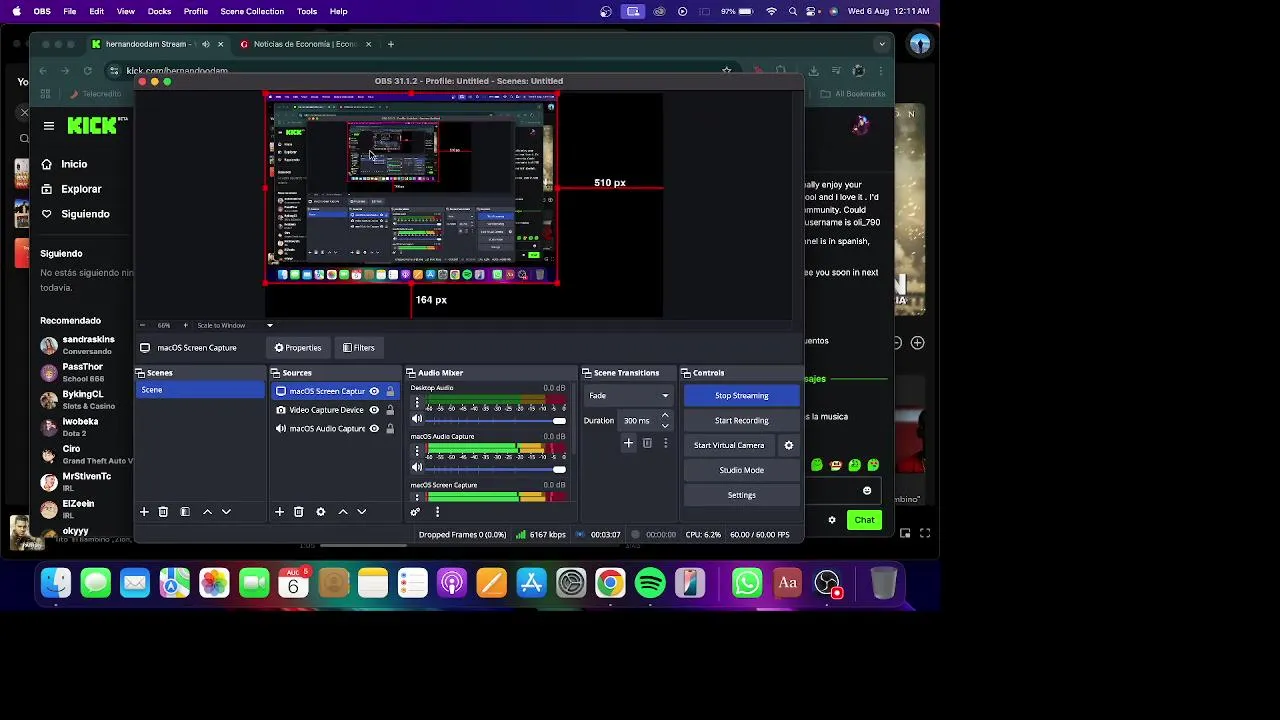Switch to Noticias de Economía Chrome tab
Screen dimensions: 1280x720
(x=305, y=44)
